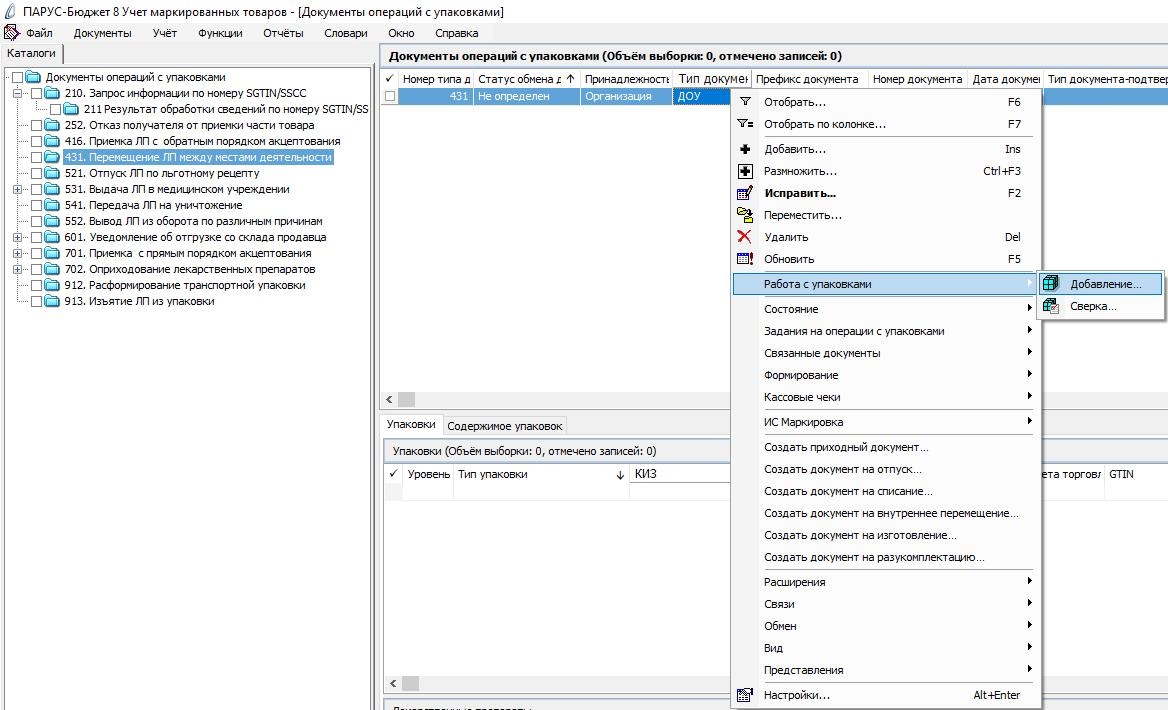Click the Сверка icon in submenu
Screen dimensions: 1168x710
1051,306
